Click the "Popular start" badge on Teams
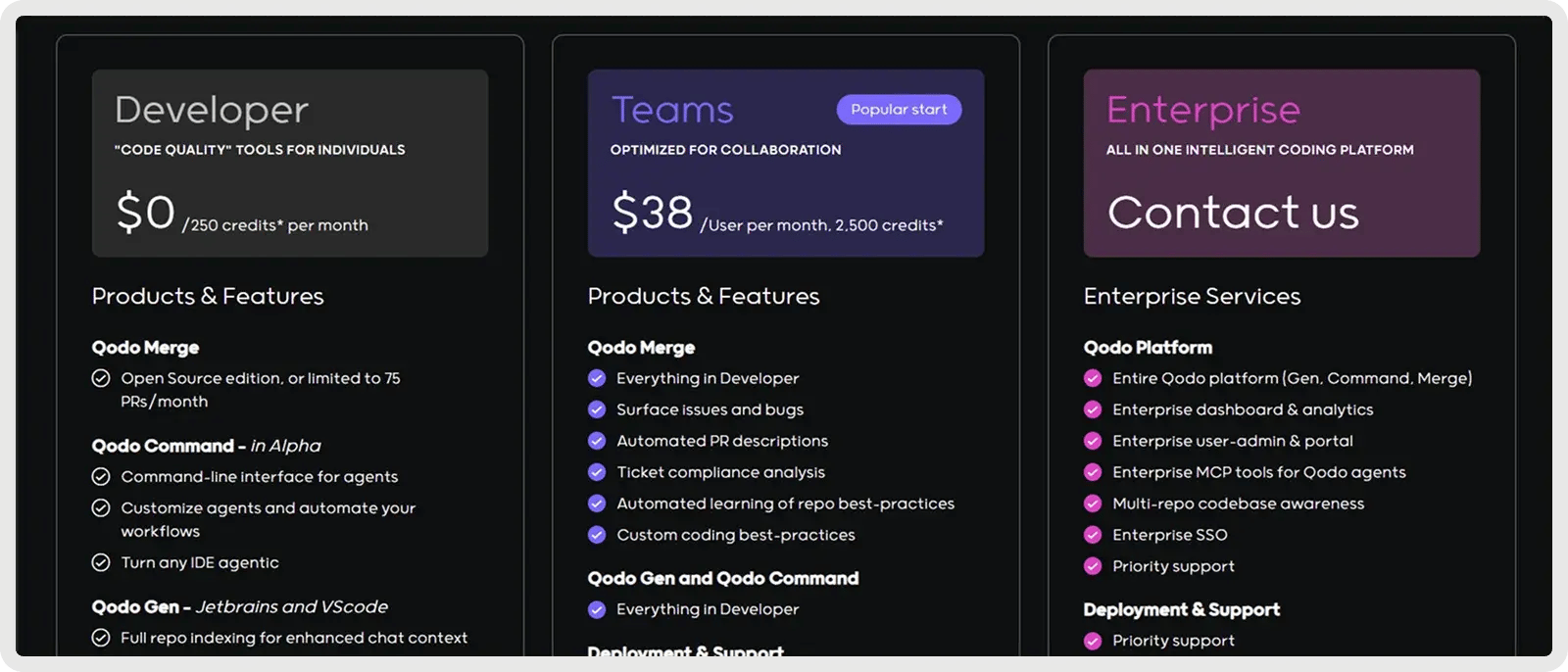The image size is (1568, 672). coord(899,110)
